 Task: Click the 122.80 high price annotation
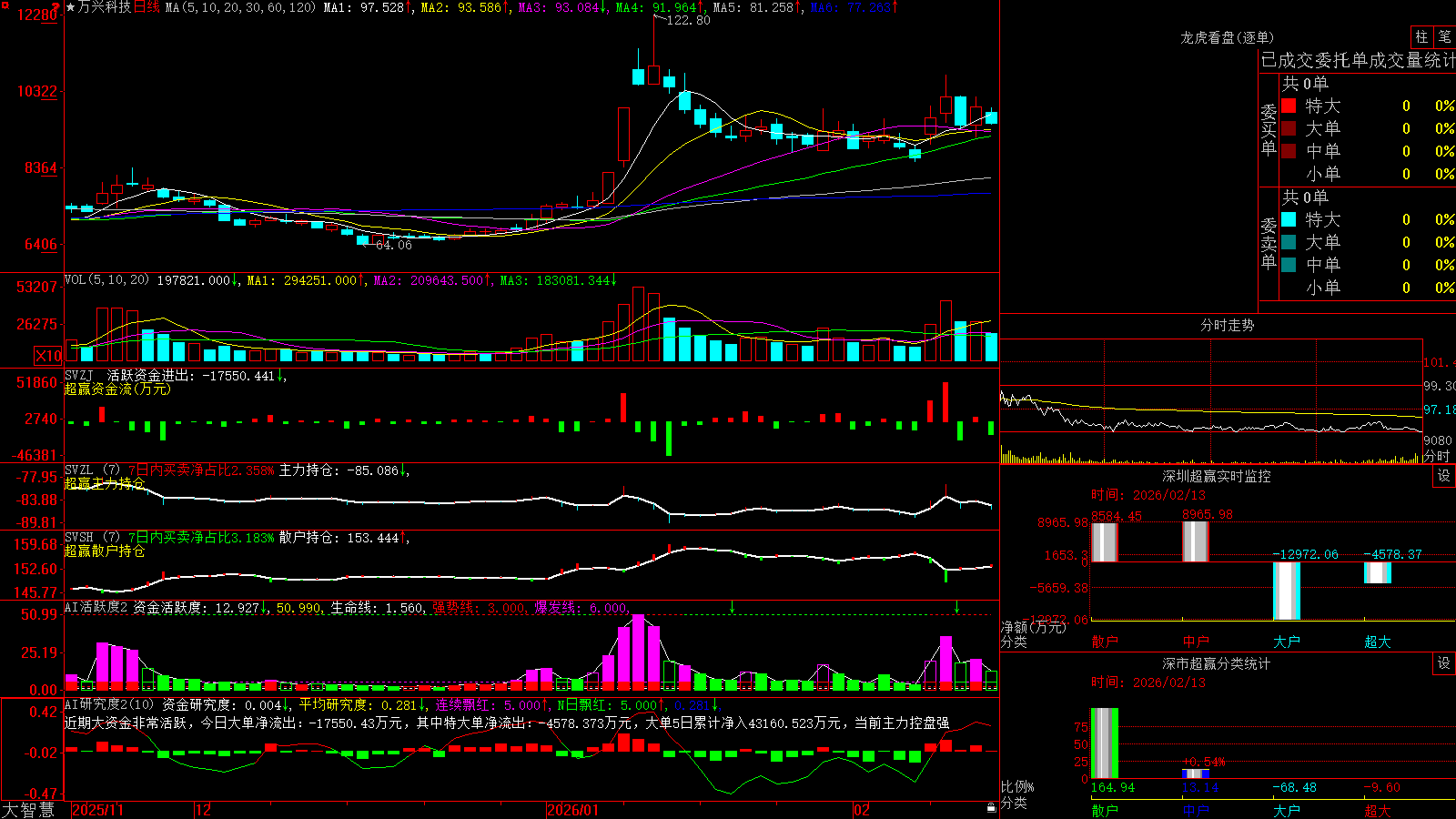688,20
